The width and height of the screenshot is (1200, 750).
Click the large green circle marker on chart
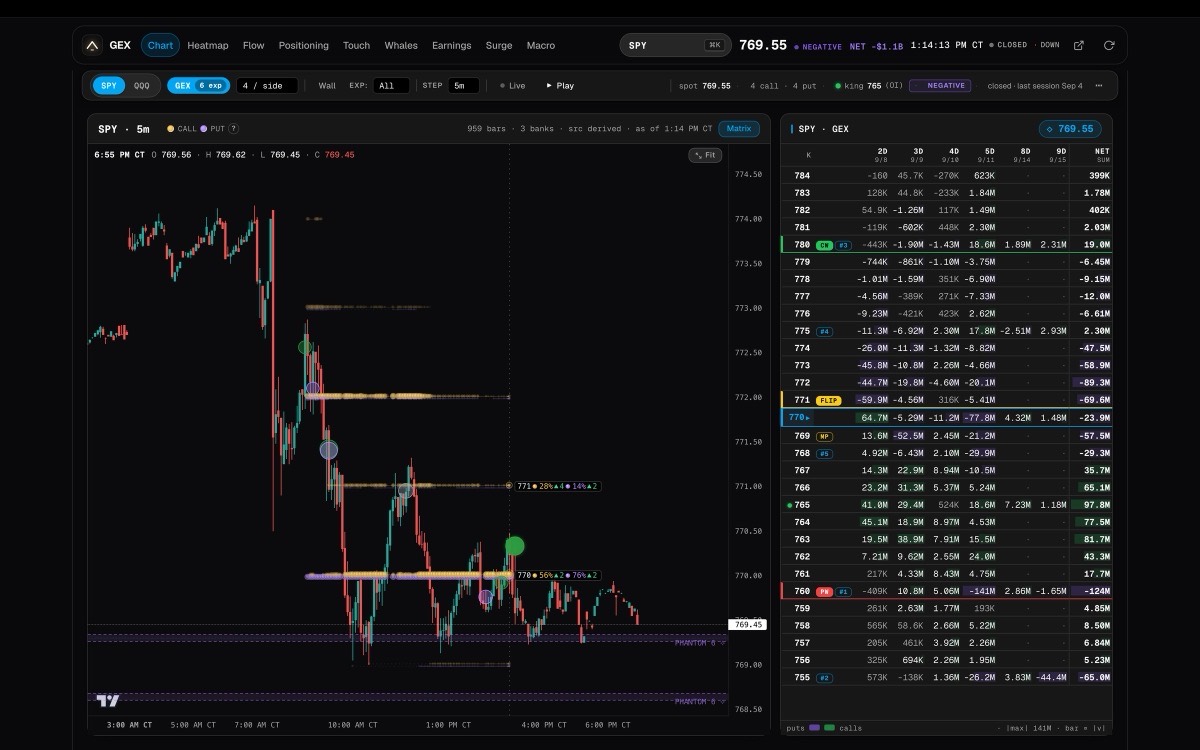(515, 545)
